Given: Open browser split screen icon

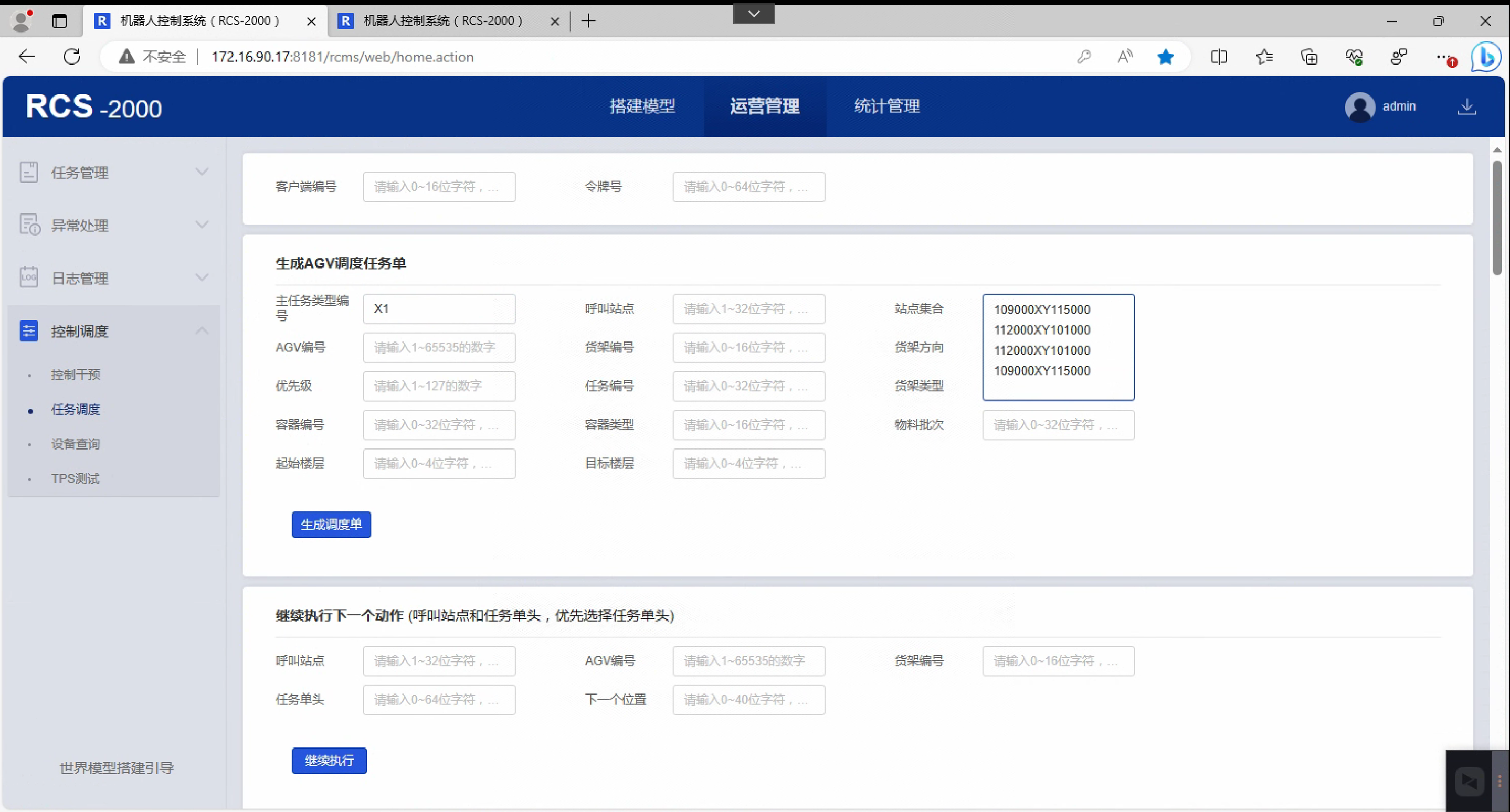Looking at the screenshot, I should pos(1219,57).
